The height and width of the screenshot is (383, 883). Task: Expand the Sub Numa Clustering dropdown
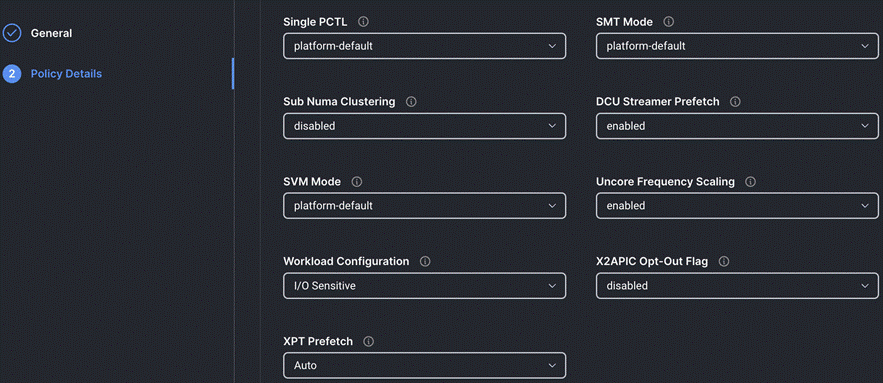425,126
